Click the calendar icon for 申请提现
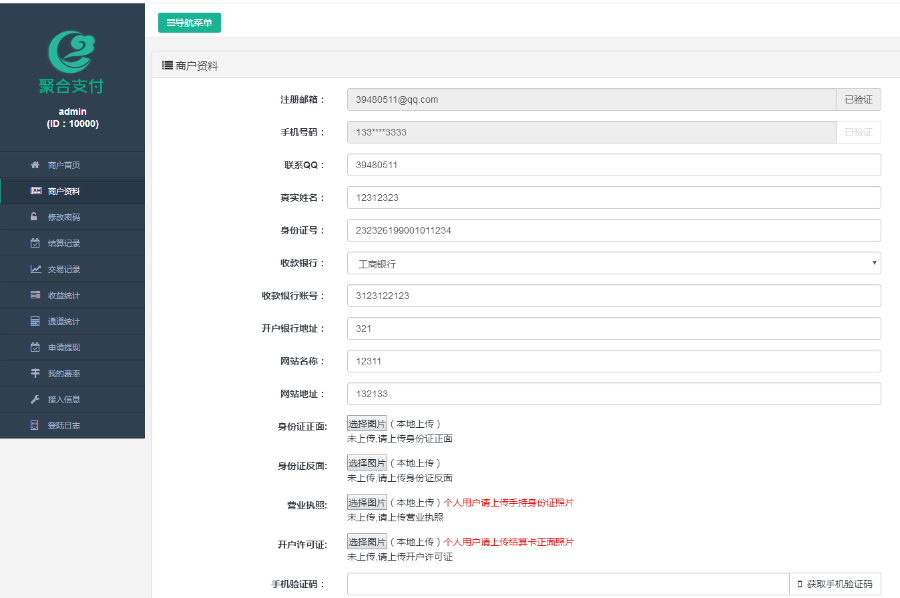Image resolution: width=900 pixels, height=598 pixels. point(35,347)
